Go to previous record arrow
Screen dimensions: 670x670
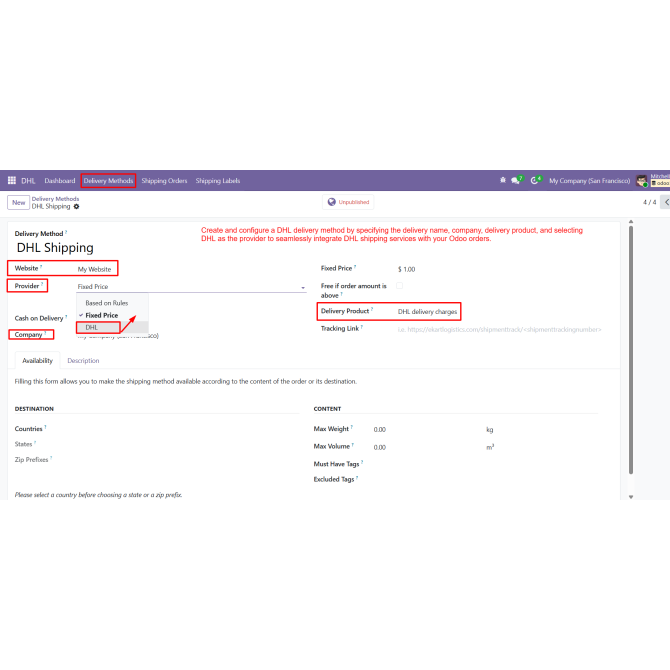[666, 202]
